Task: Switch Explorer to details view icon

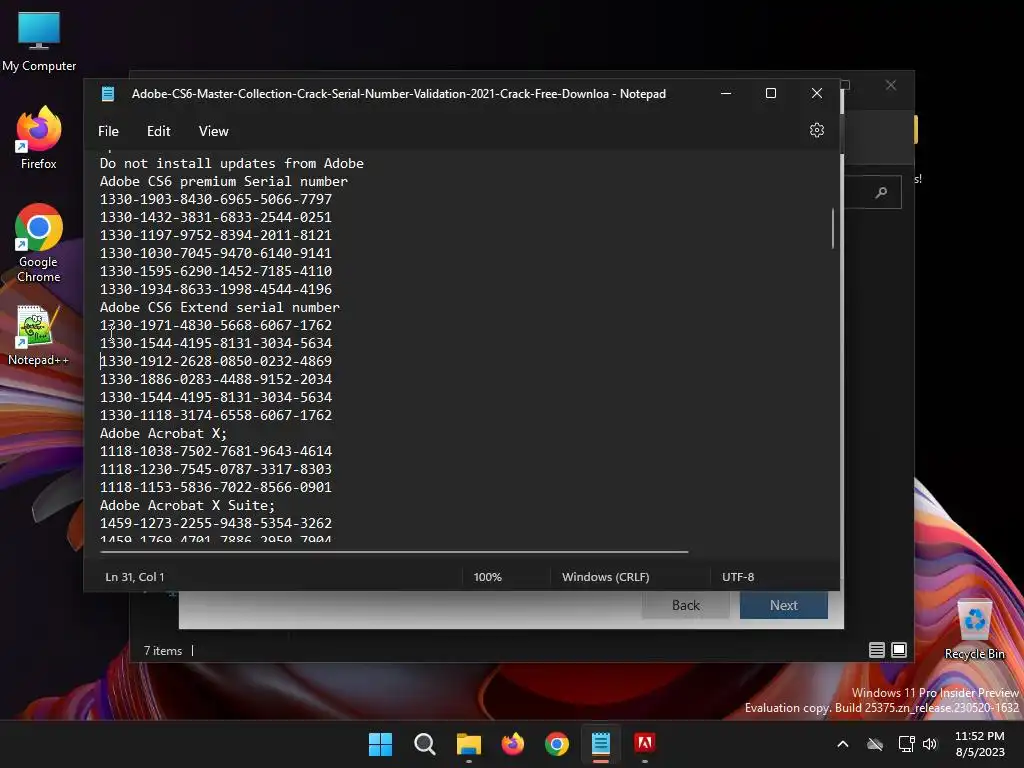Action: [x=876, y=650]
